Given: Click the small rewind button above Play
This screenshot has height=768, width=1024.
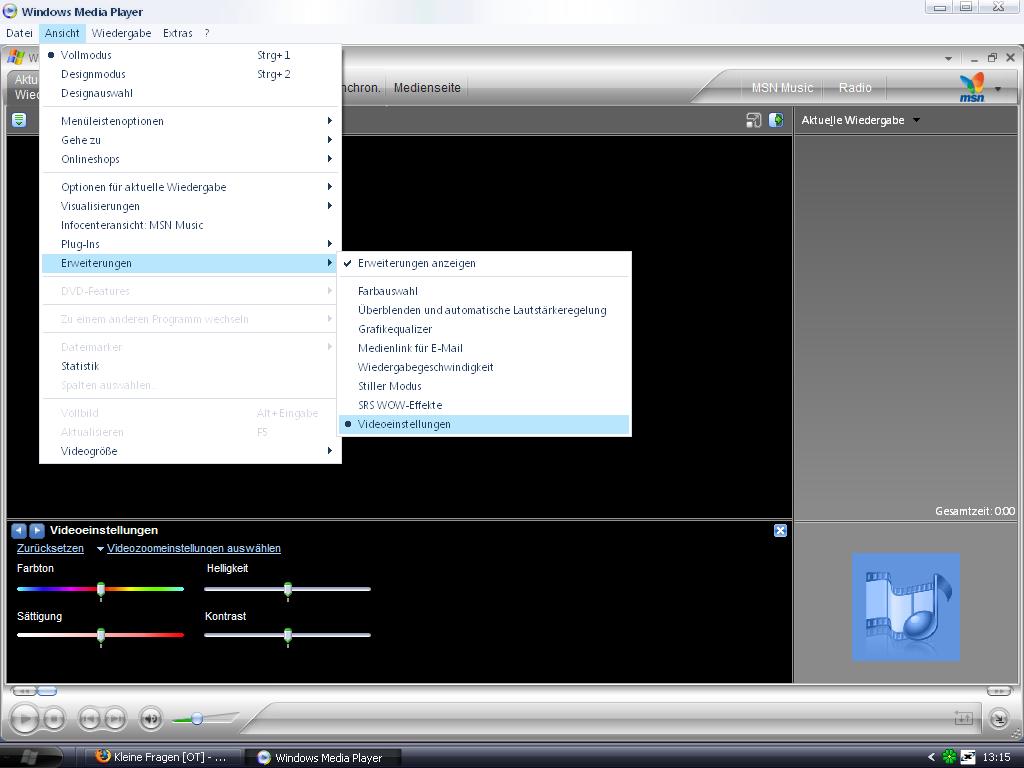Looking at the screenshot, I should coord(24,691).
